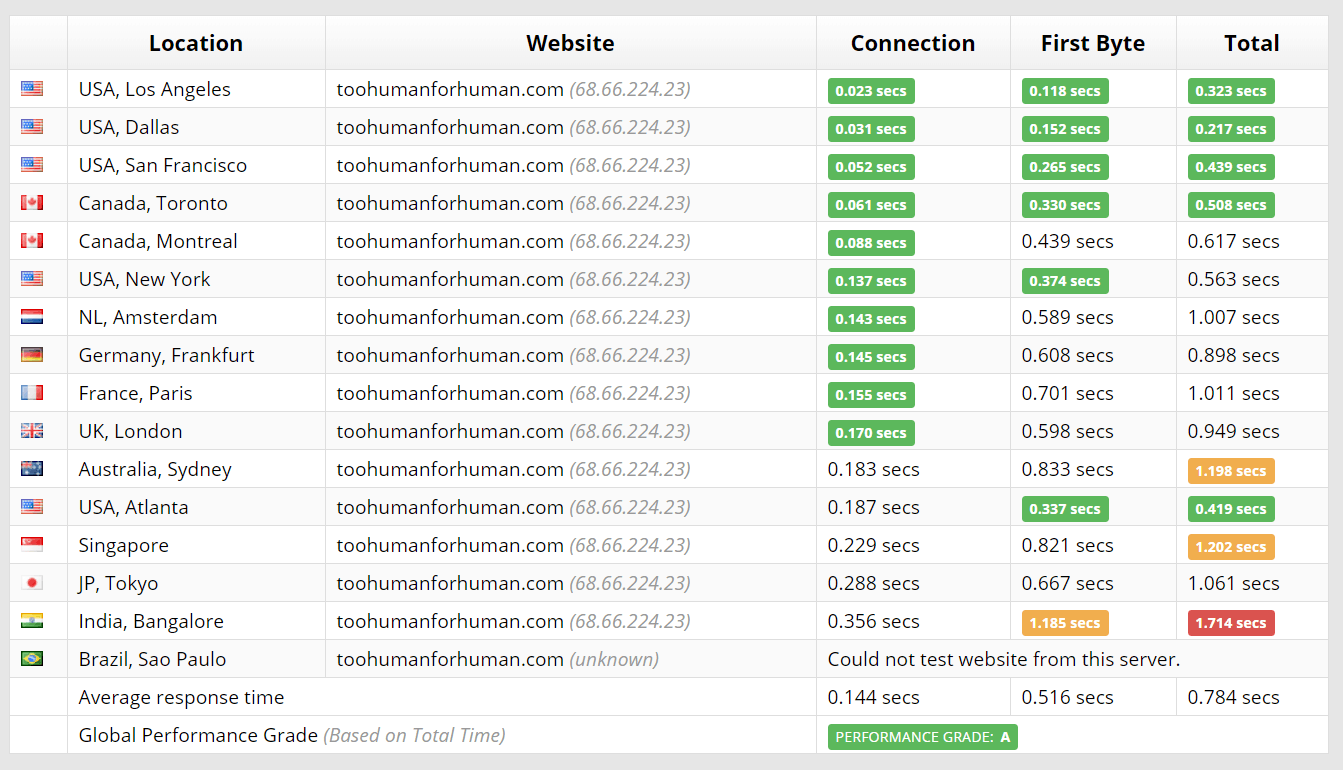Click the average total value 0.784 secs
1343x770 pixels.
[x=1234, y=697]
